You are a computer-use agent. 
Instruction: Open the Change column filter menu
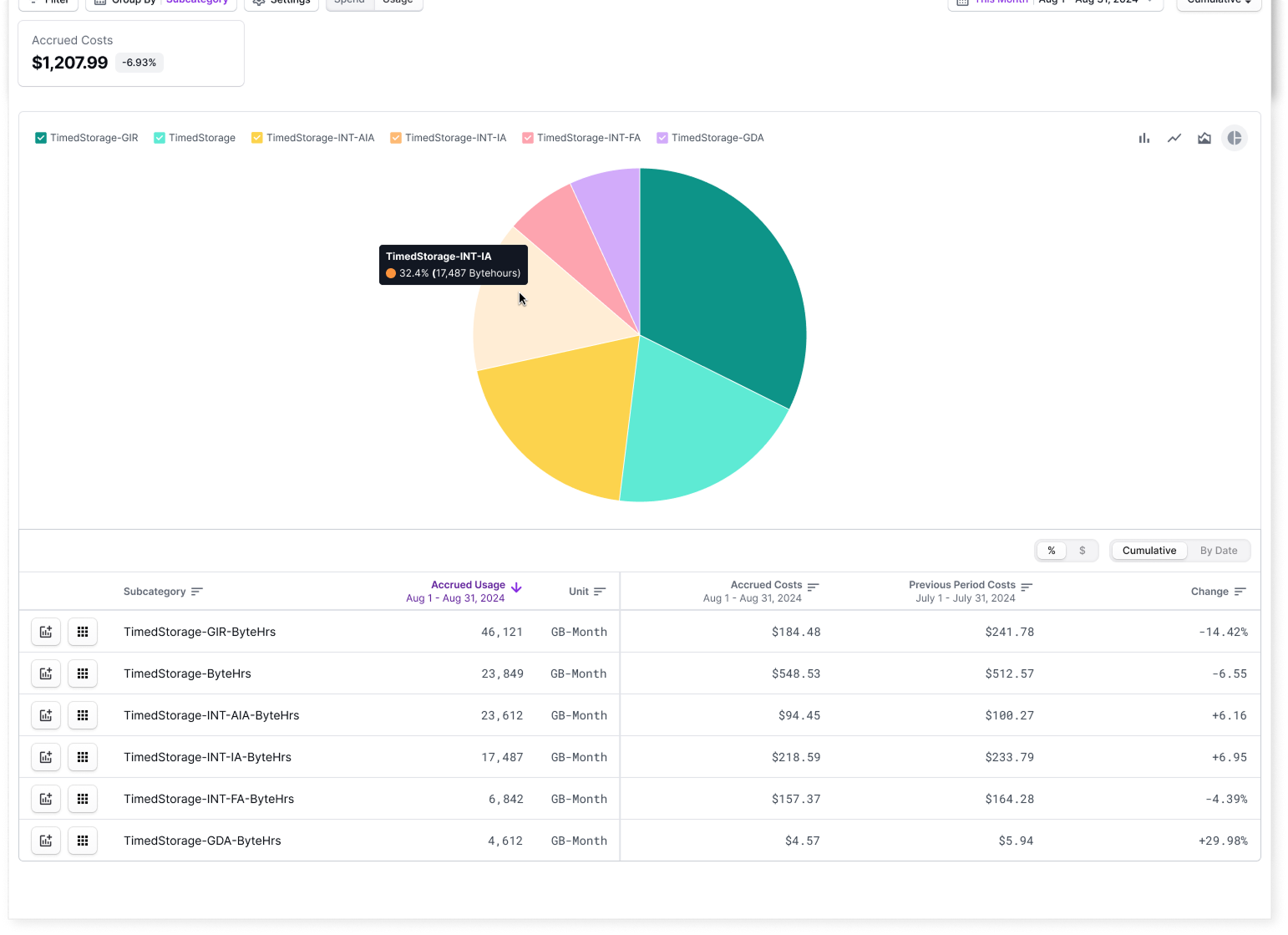tap(1240, 592)
